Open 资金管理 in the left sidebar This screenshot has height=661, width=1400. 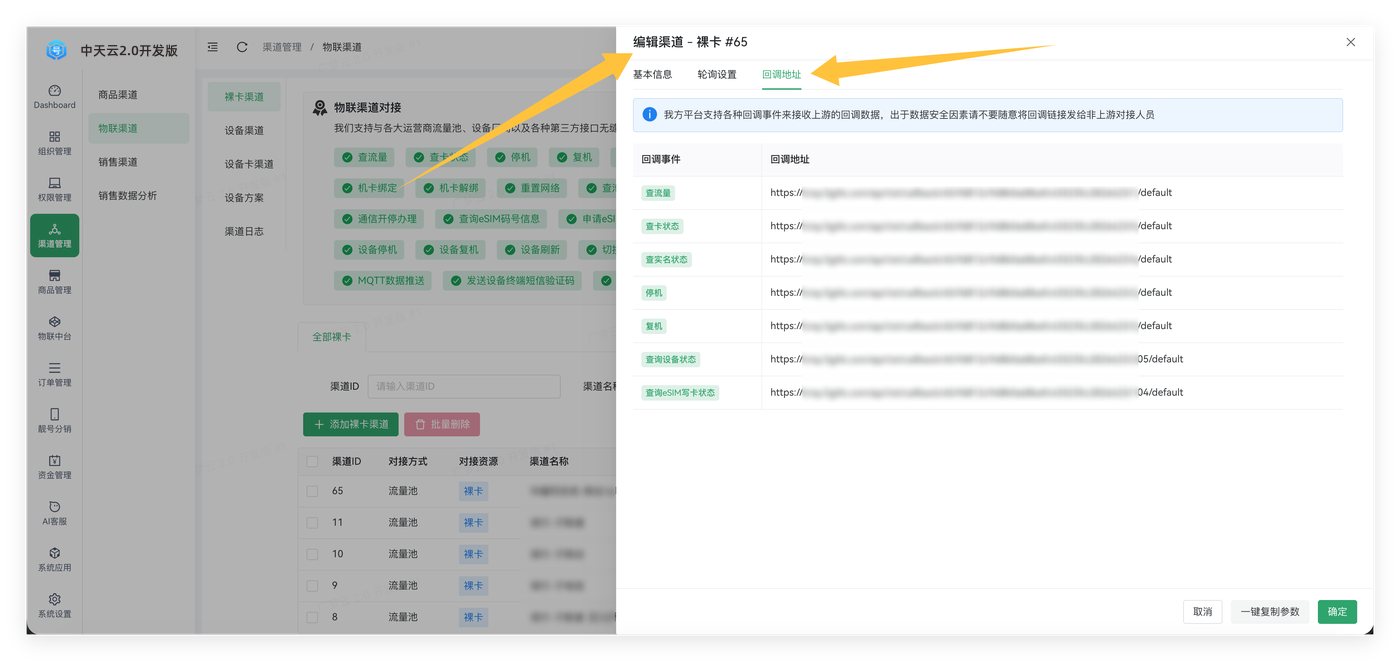pos(54,467)
